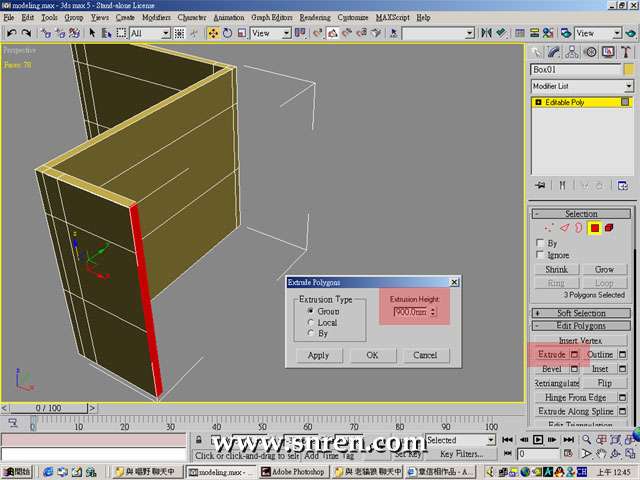Switch to Element sub-object selection mode

608,228
